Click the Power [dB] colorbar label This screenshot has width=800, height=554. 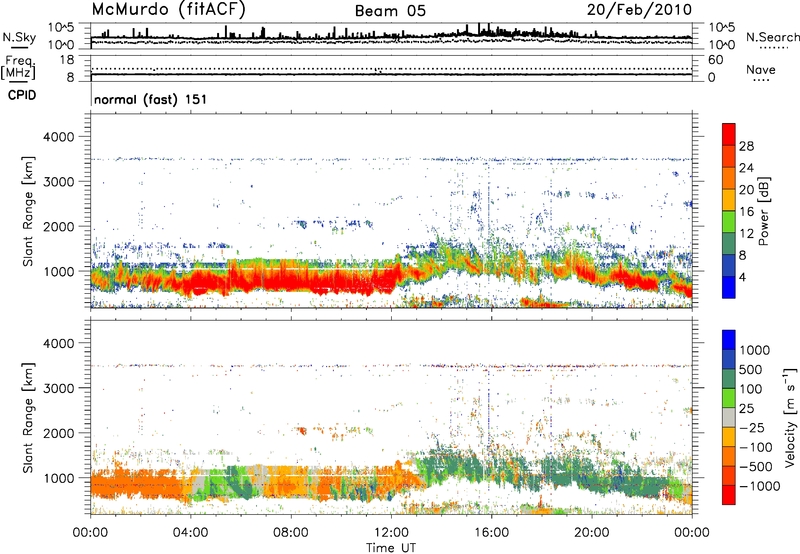764,211
